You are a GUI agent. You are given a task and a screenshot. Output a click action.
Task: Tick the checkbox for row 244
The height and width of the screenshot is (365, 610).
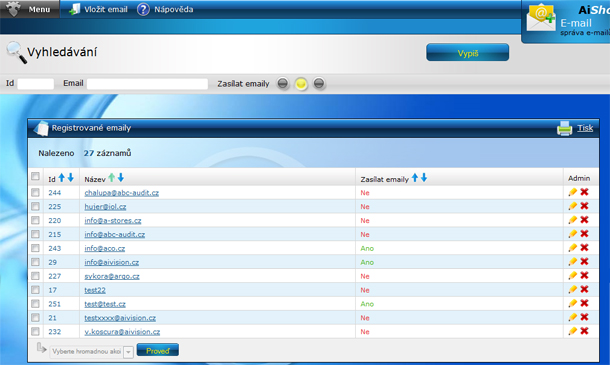click(35, 192)
